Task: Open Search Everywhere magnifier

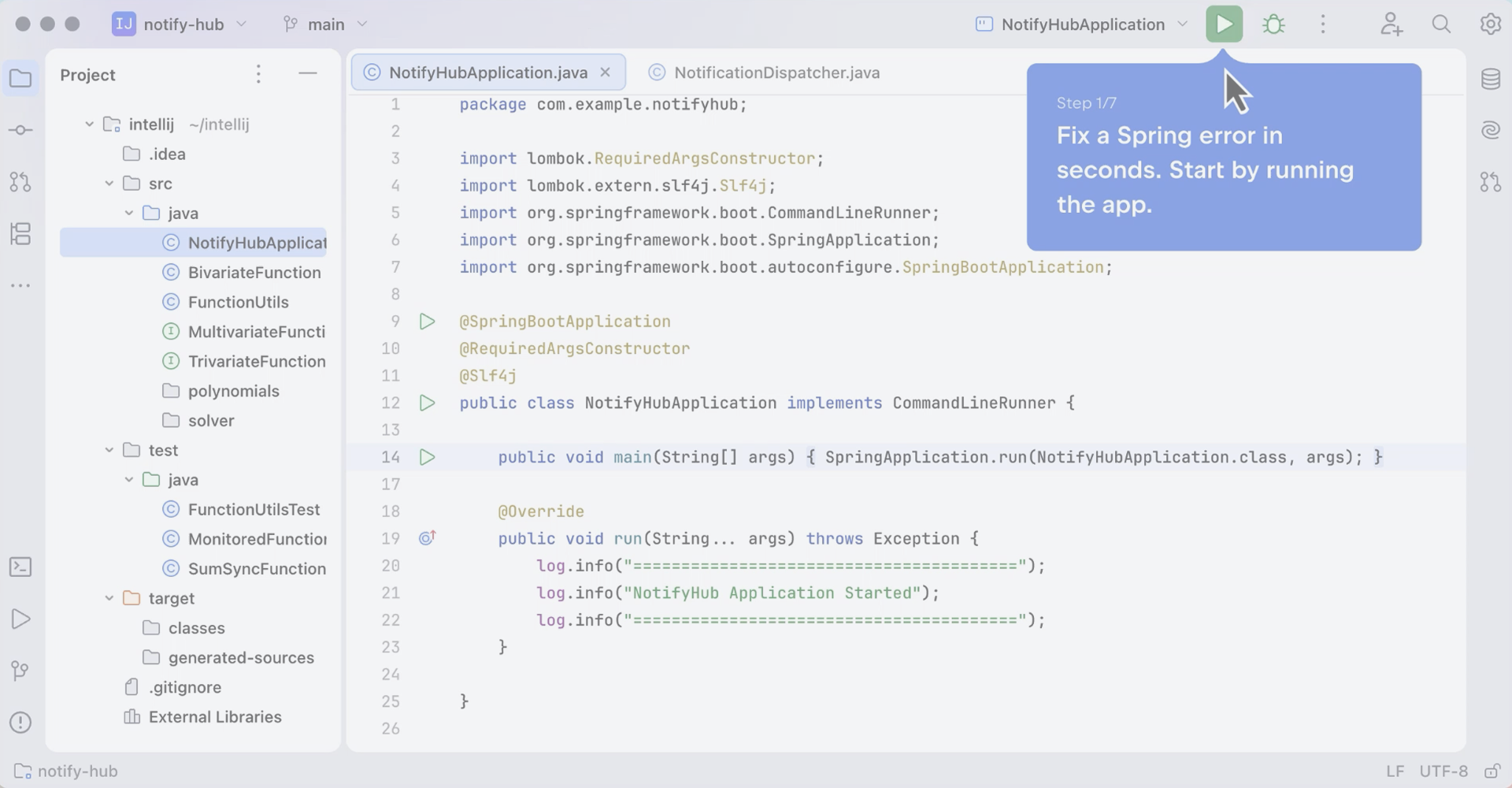Action: pyautogui.click(x=1441, y=24)
